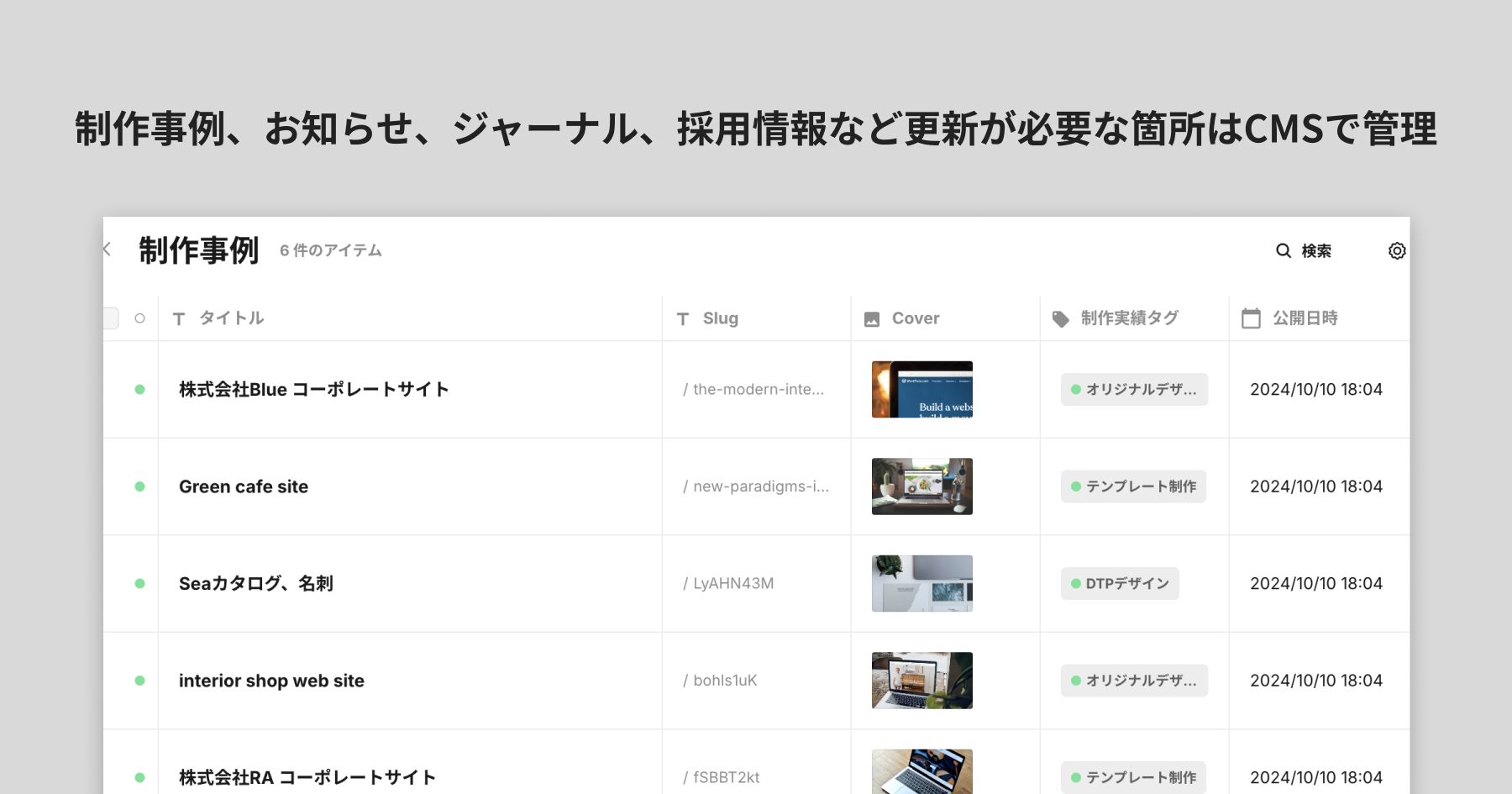
Task: Open cover thumbnail for 株式会社Blue row
Action: click(x=922, y=390)
